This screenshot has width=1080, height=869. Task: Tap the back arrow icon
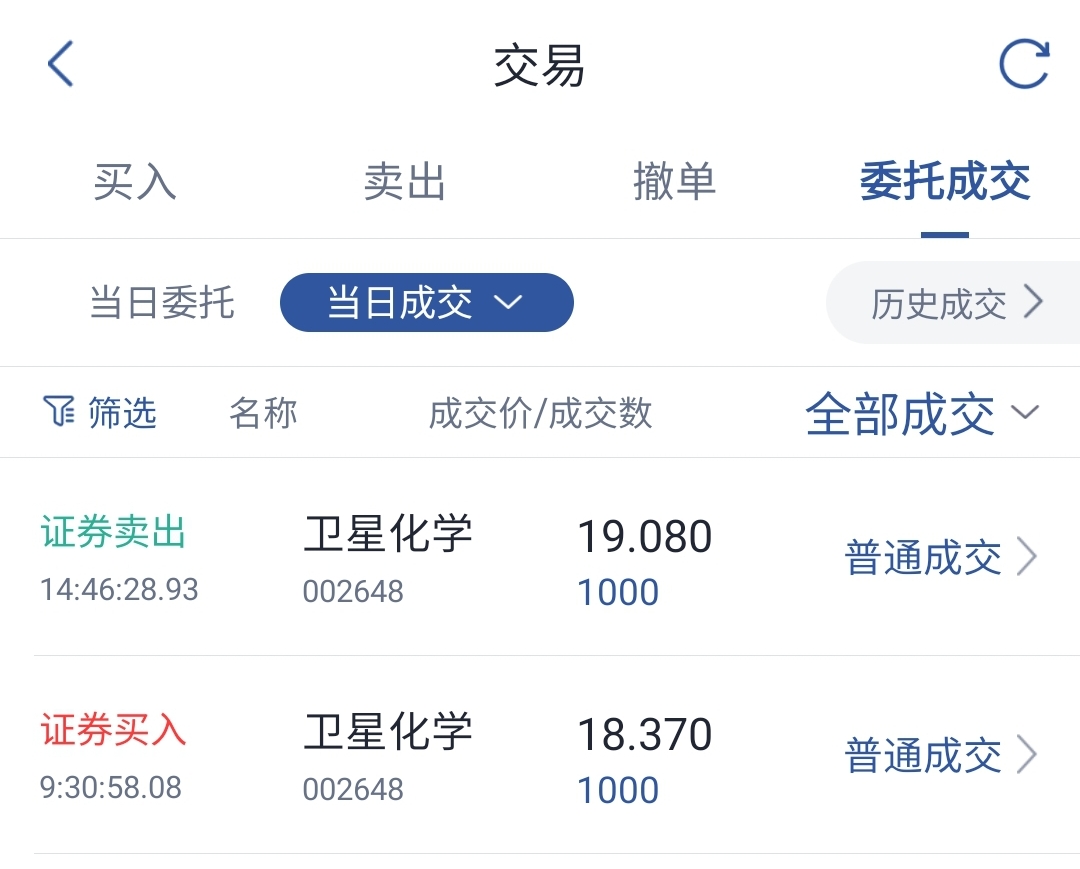click(x=61, y=65)
